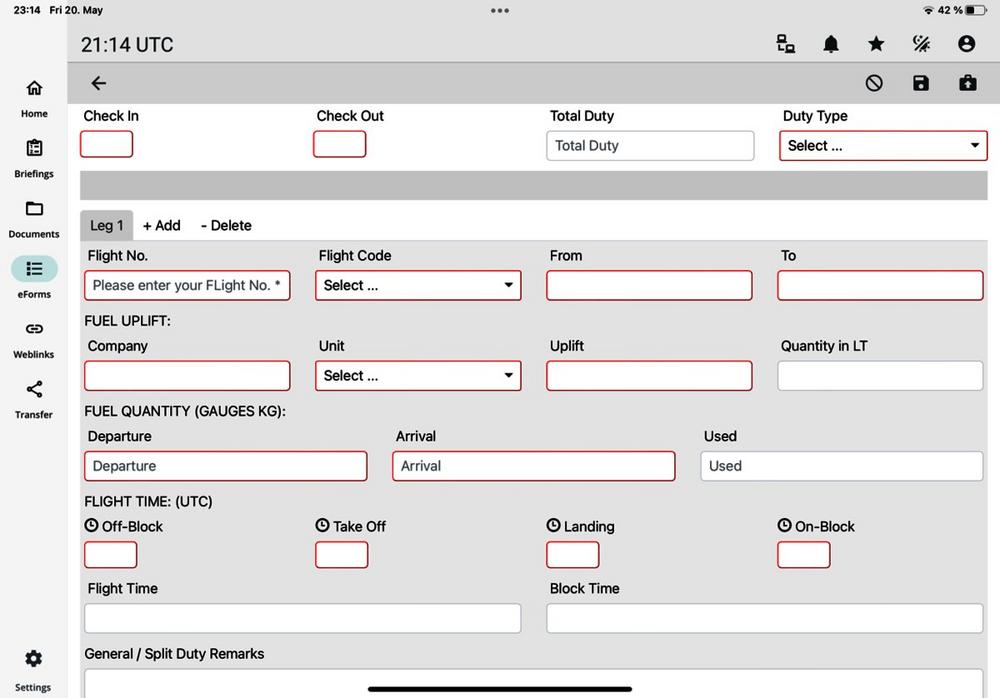Go to Weblinks in sidebar

pos(34,338)
